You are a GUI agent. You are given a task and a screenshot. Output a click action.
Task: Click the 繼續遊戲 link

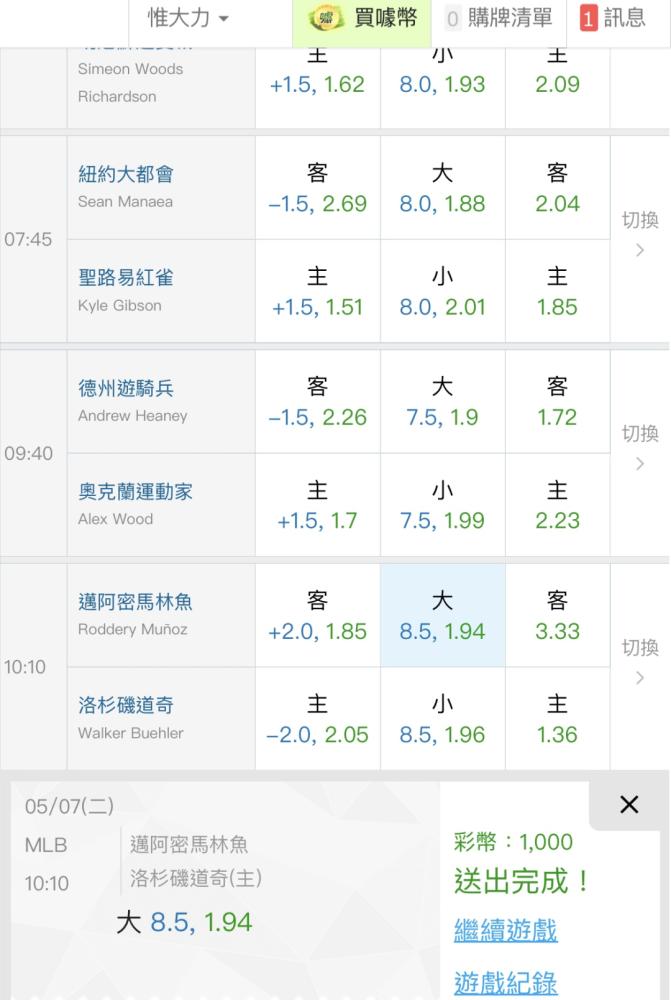point(505,930)
